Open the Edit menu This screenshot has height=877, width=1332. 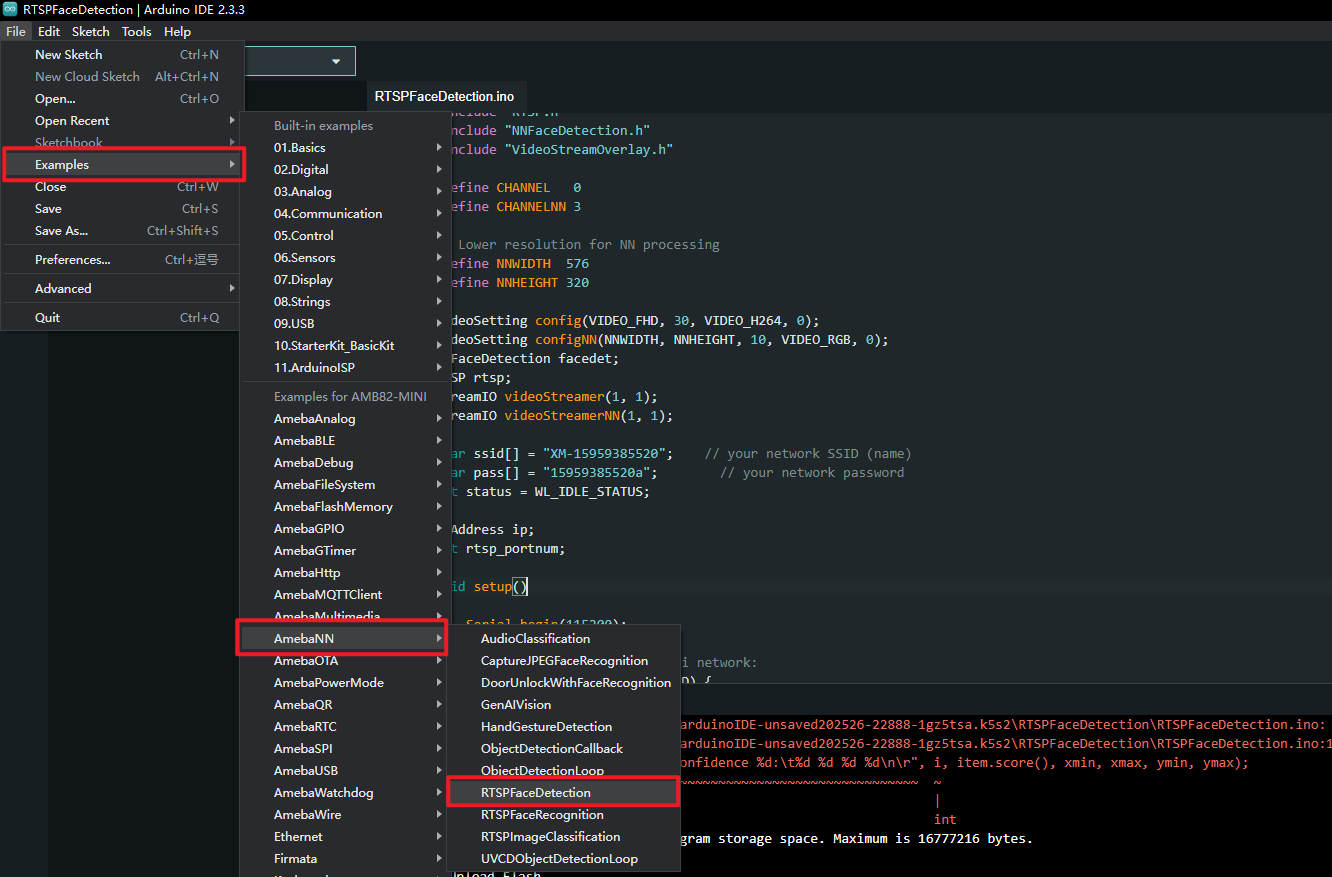(49, 31)
